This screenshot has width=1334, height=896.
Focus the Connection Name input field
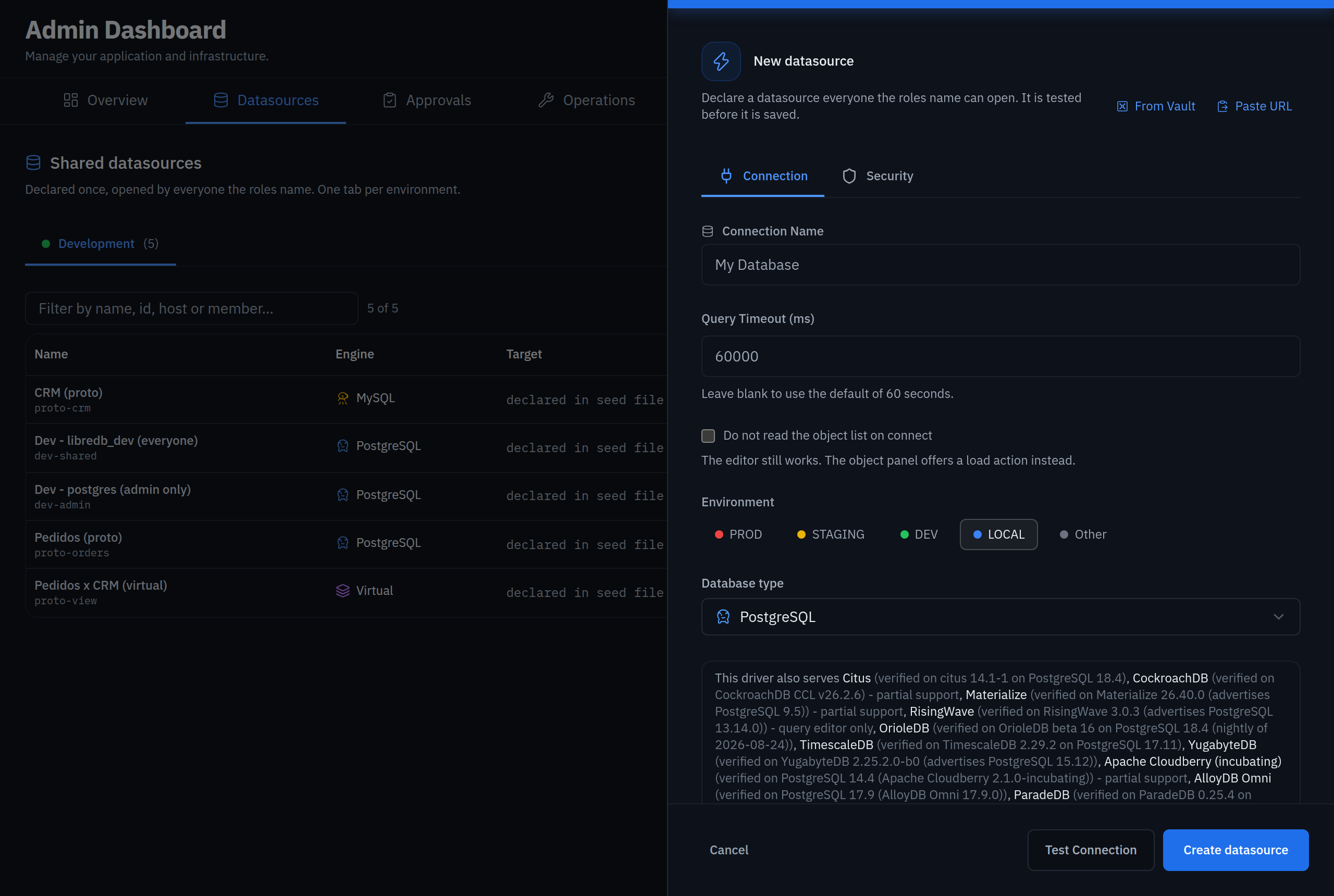(x=1000, y=265)
